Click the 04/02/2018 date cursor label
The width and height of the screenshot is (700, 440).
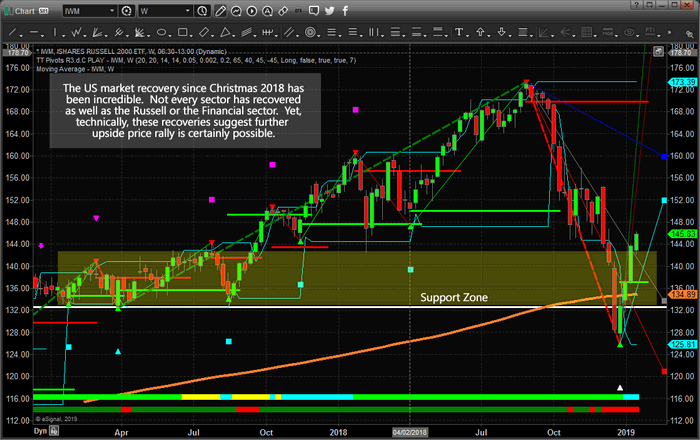(x=410, y=432)
